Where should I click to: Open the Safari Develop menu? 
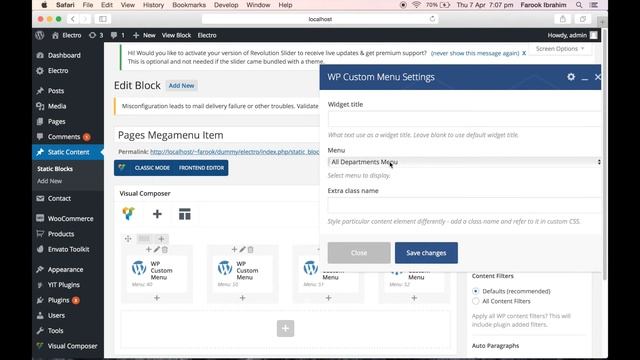tap(226, 5)
